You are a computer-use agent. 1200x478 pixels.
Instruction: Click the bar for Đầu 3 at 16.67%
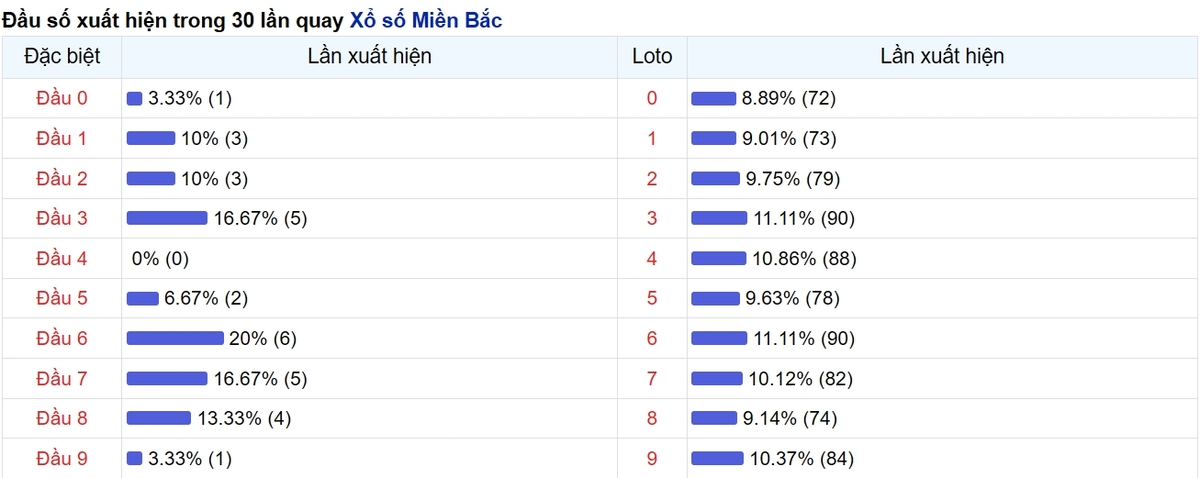(167, 218)
